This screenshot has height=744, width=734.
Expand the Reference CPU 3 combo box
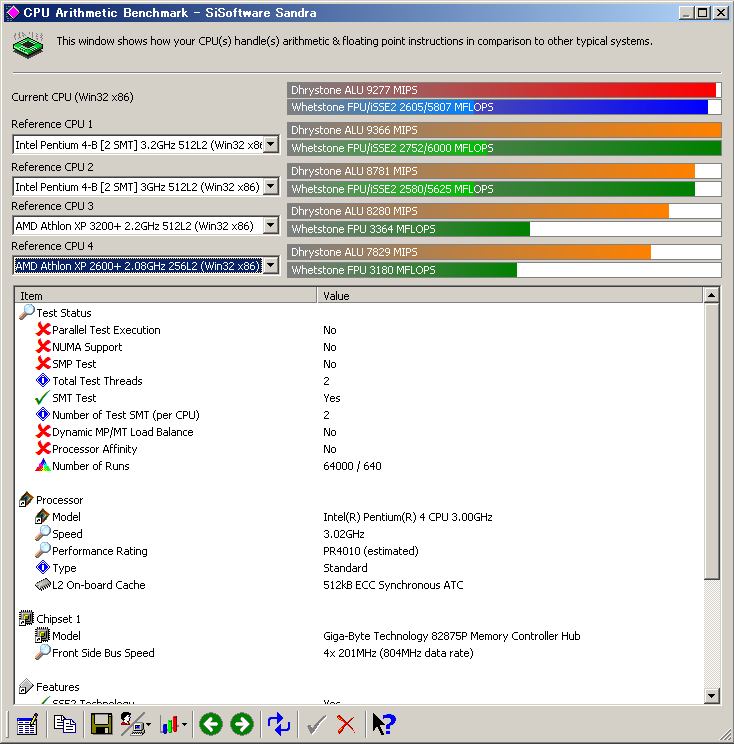[x=270, y=226]
